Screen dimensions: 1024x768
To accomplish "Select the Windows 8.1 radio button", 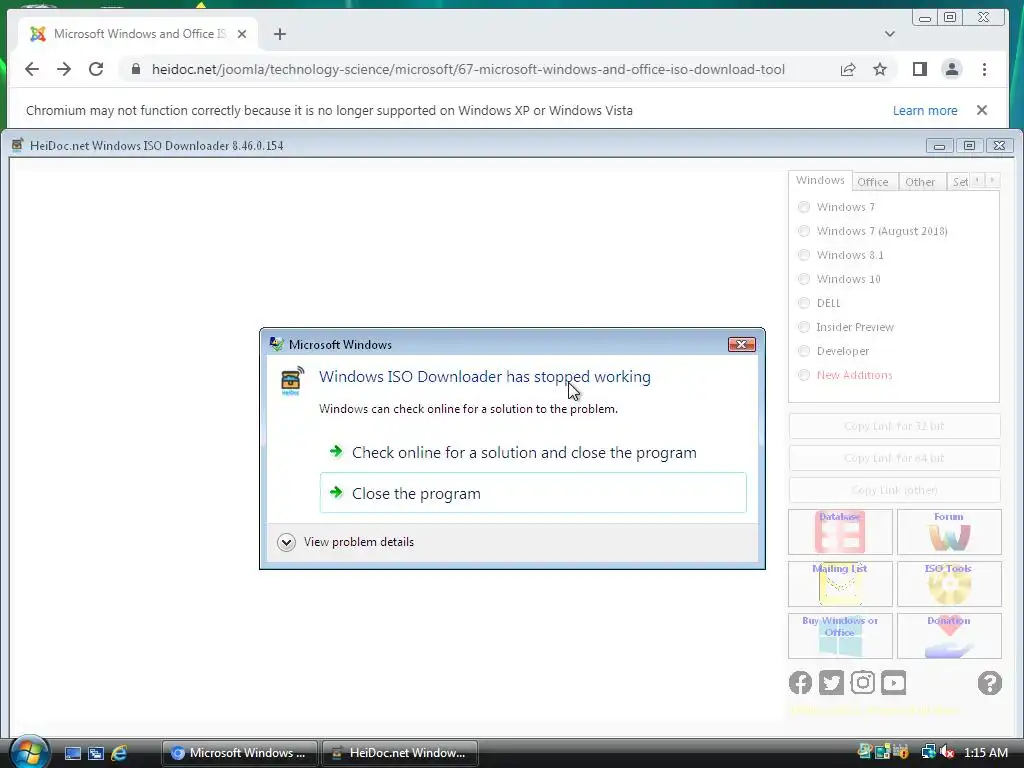I will coord(804,255).
